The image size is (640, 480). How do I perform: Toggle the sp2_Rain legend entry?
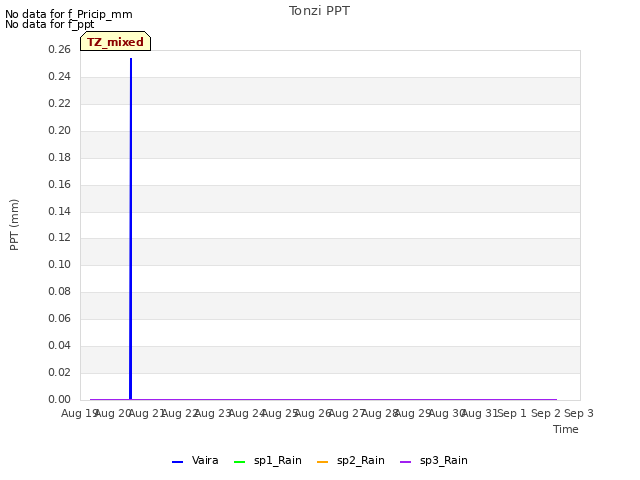pyautogui.click(x=351, y=461)
